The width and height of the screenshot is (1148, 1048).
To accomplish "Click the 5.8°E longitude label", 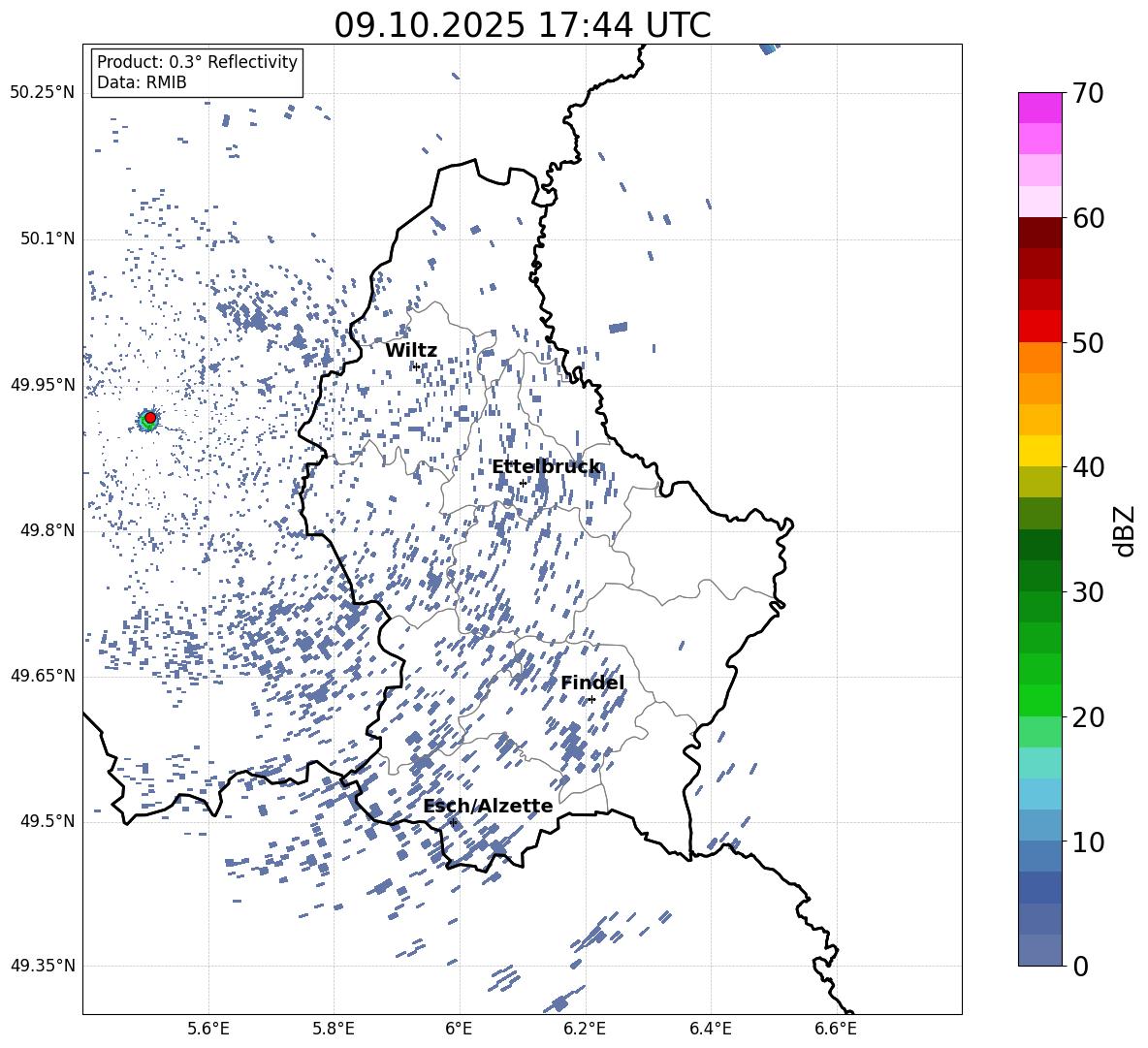I will point(334,1029).
